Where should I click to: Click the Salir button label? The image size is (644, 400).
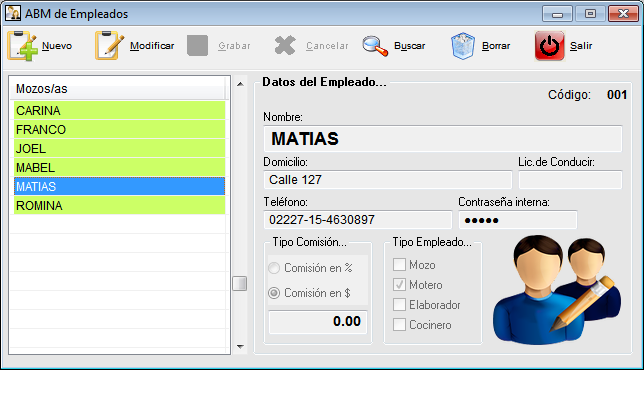(x=581, y=46)
